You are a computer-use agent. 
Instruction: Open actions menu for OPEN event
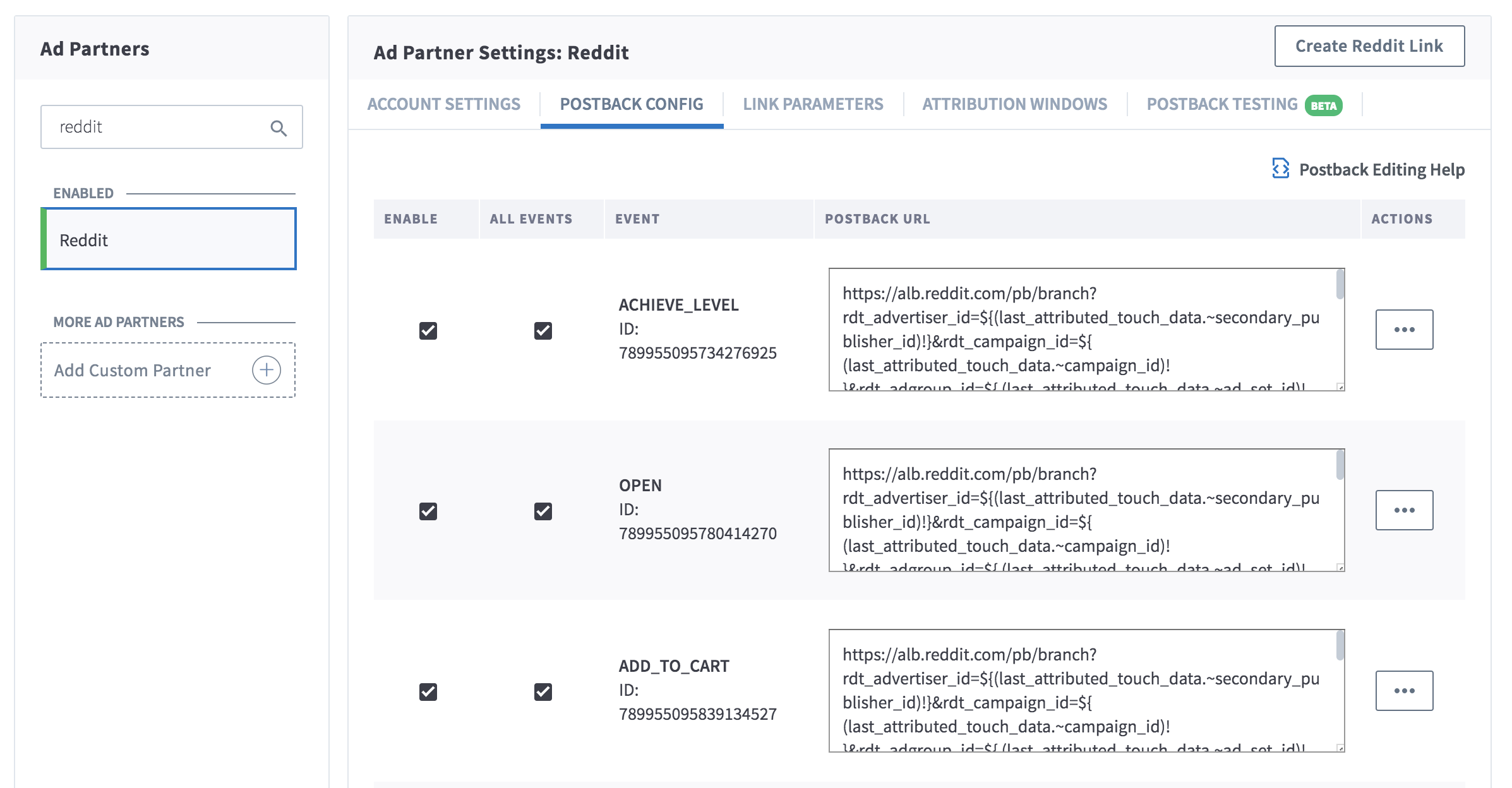1404,510
